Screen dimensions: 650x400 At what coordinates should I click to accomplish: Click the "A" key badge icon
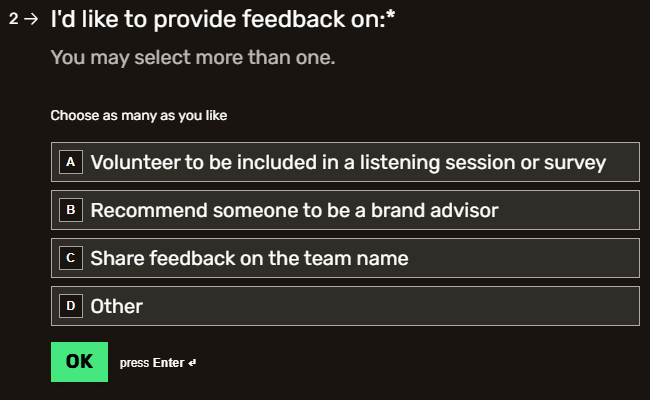pyautogui.click(x=70, y=162)
